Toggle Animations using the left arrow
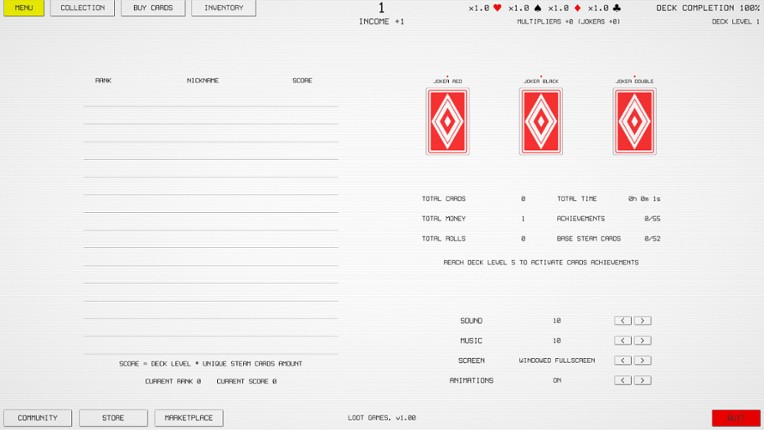 [623, 380]
